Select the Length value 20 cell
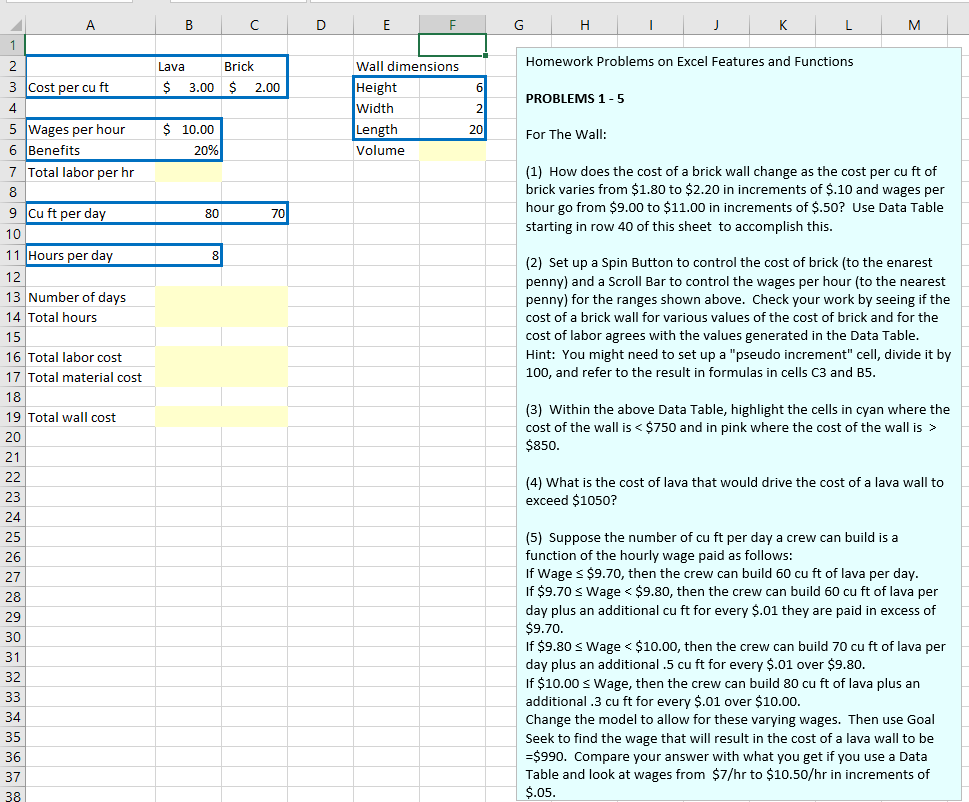Viewport: 969px width, 802px height. coord(452,129)
